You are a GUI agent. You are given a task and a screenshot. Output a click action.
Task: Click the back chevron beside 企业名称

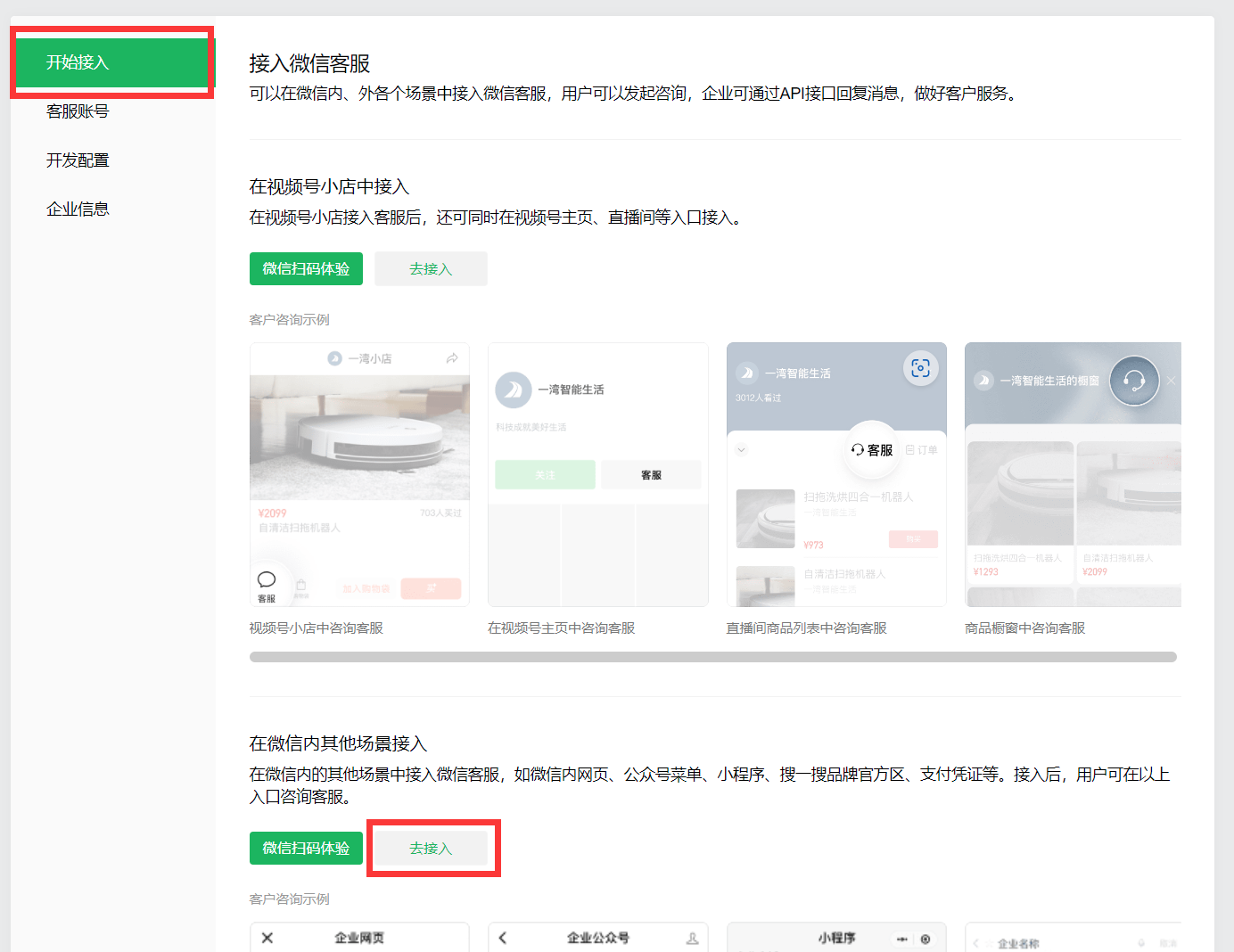pos(976,943)
